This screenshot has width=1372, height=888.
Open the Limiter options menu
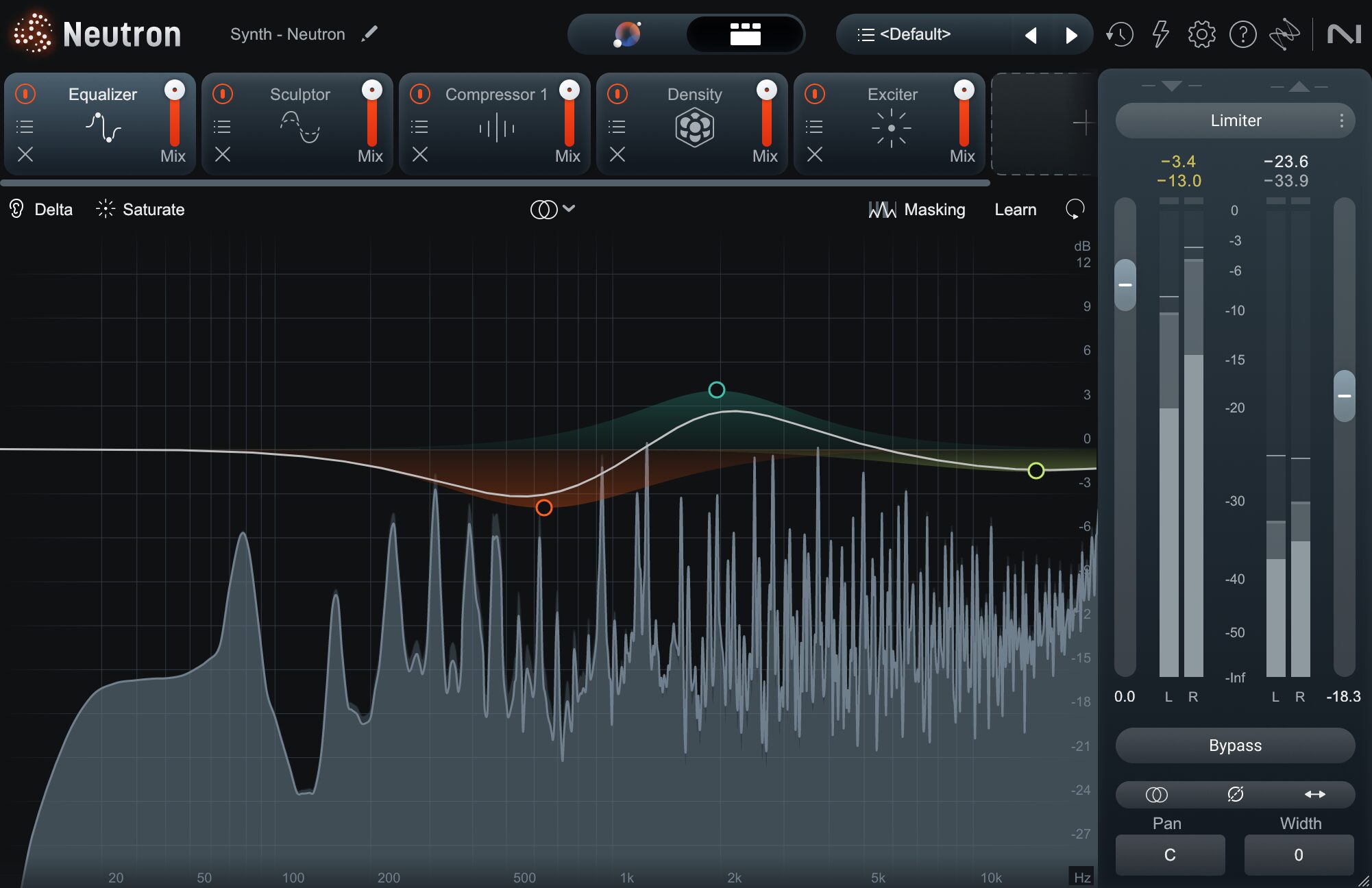tap(1341, 121)
